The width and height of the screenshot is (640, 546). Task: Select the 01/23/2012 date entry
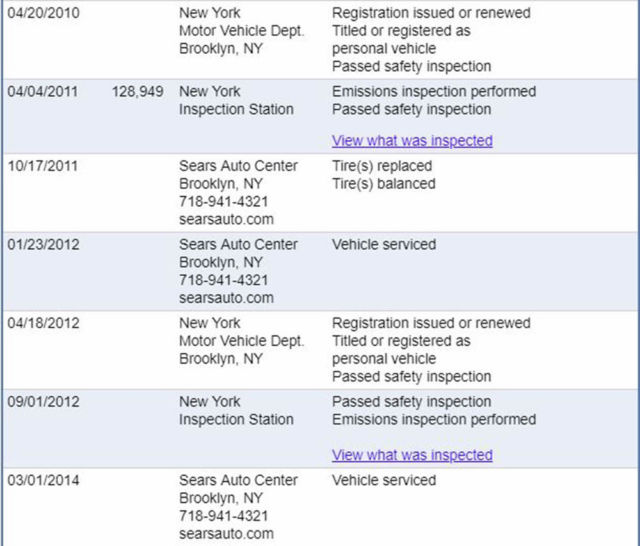[43, 244]
